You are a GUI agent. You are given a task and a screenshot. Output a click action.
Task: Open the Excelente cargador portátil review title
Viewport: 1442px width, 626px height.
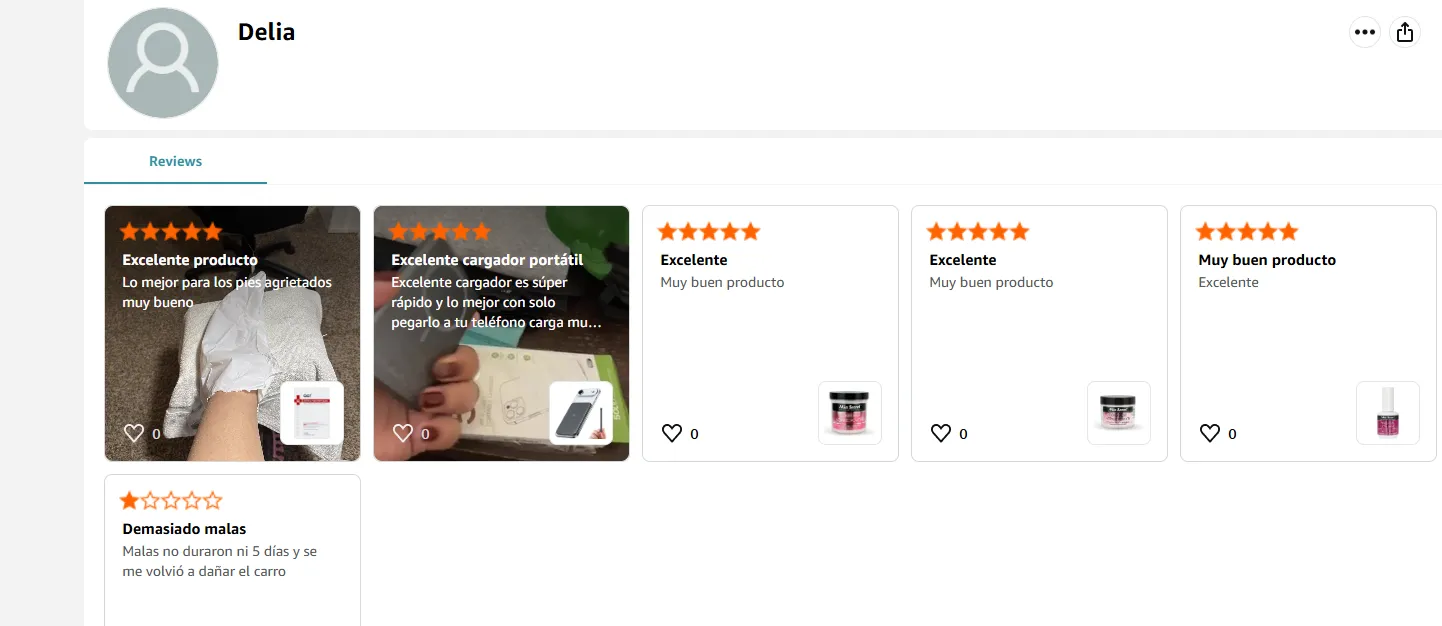click(x=487, y=260)
